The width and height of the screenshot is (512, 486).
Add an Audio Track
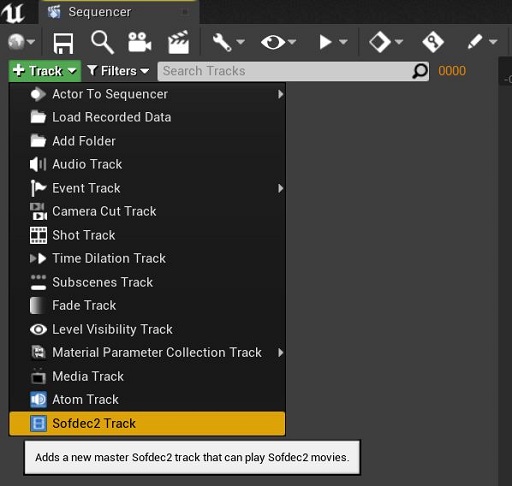point(147,164)
